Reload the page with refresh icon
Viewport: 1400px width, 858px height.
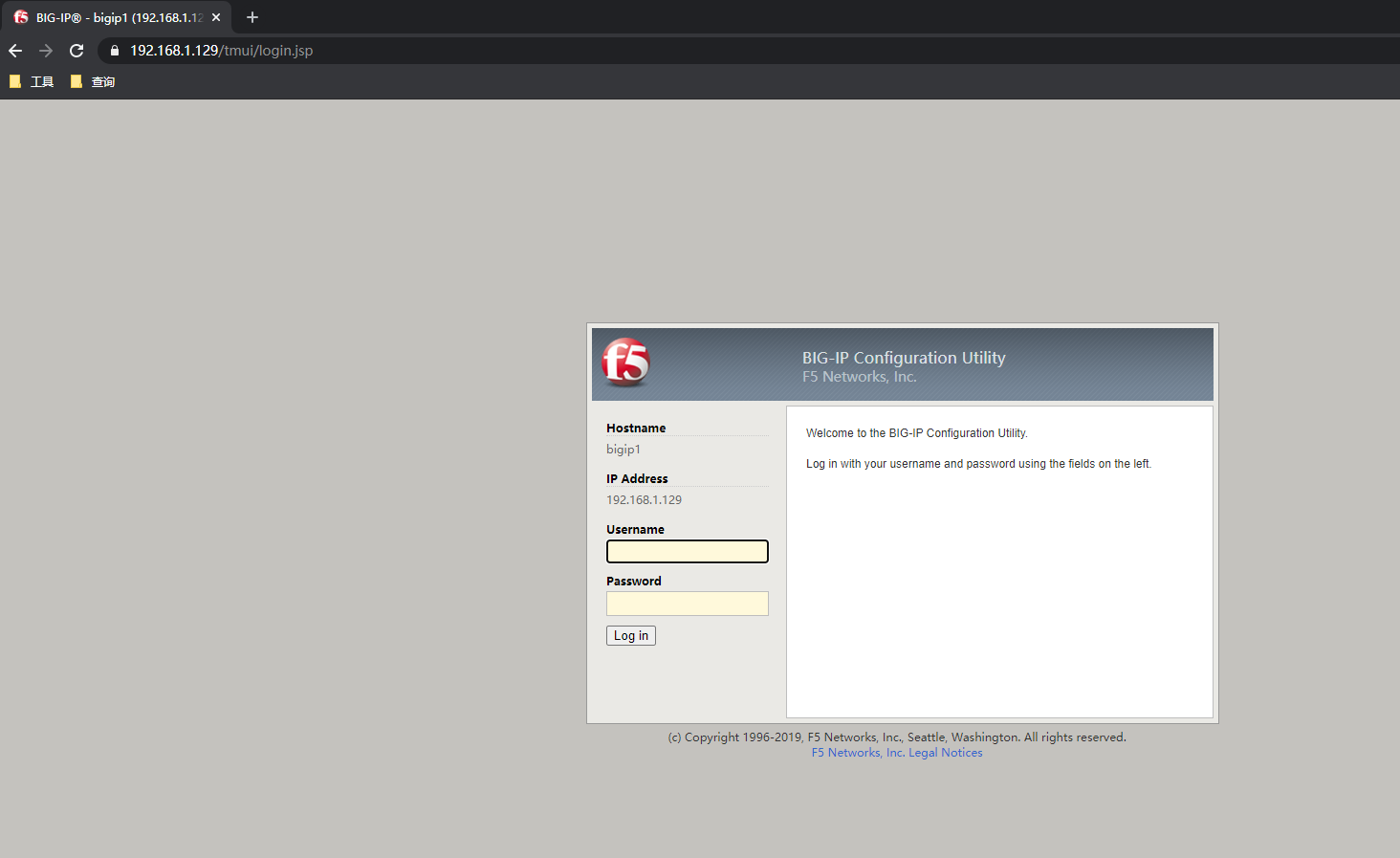(77, 51)
